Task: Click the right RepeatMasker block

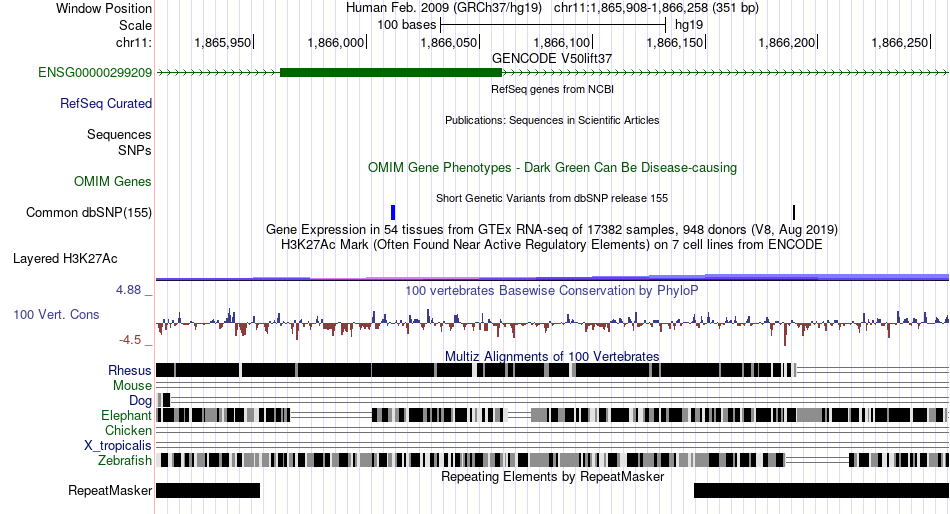Action: (x=821, y=490)
